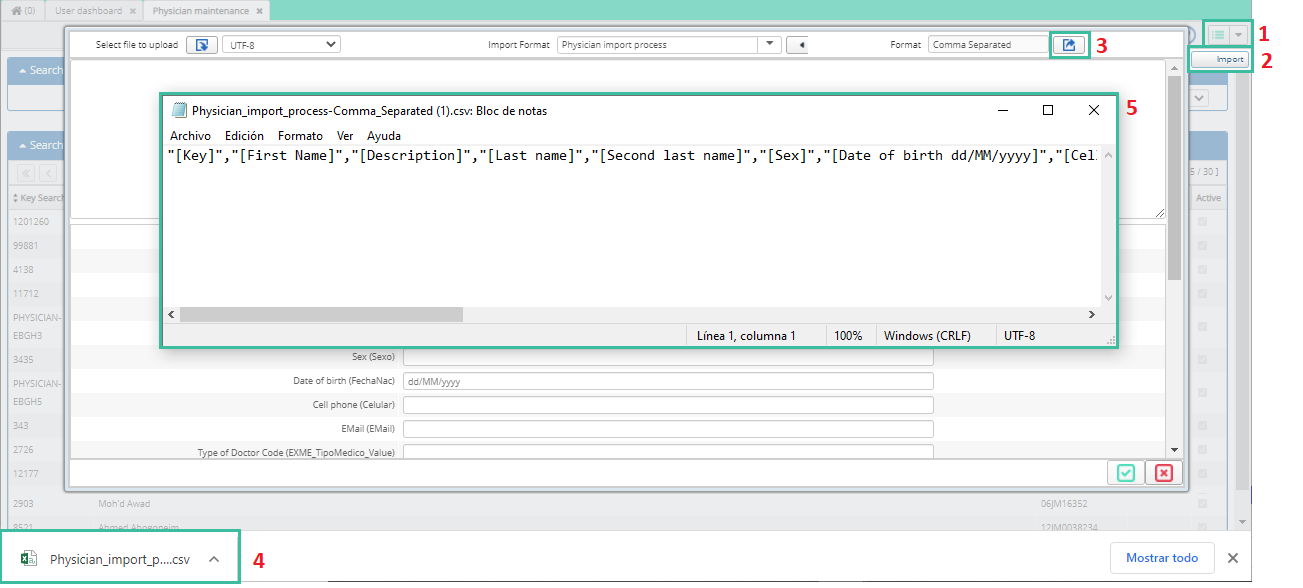Viewport: 1303px width, 588px height.
Task: Open the Edición menu in Notepad
Action: coord(244,136)
